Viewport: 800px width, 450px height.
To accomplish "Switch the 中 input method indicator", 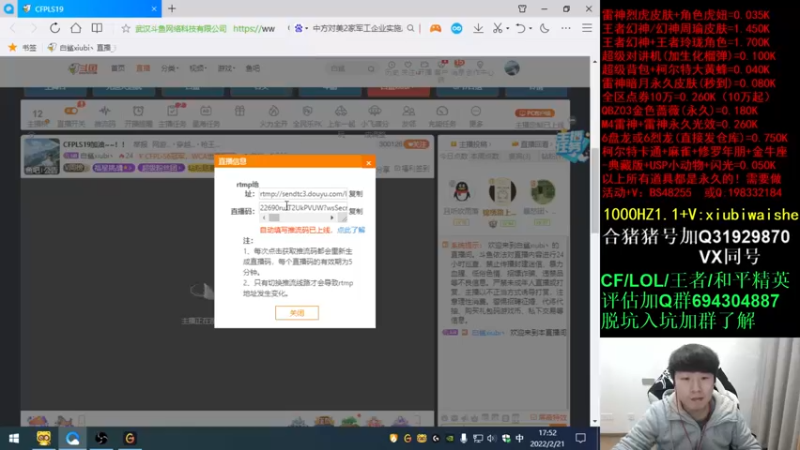I will [519, 438].
